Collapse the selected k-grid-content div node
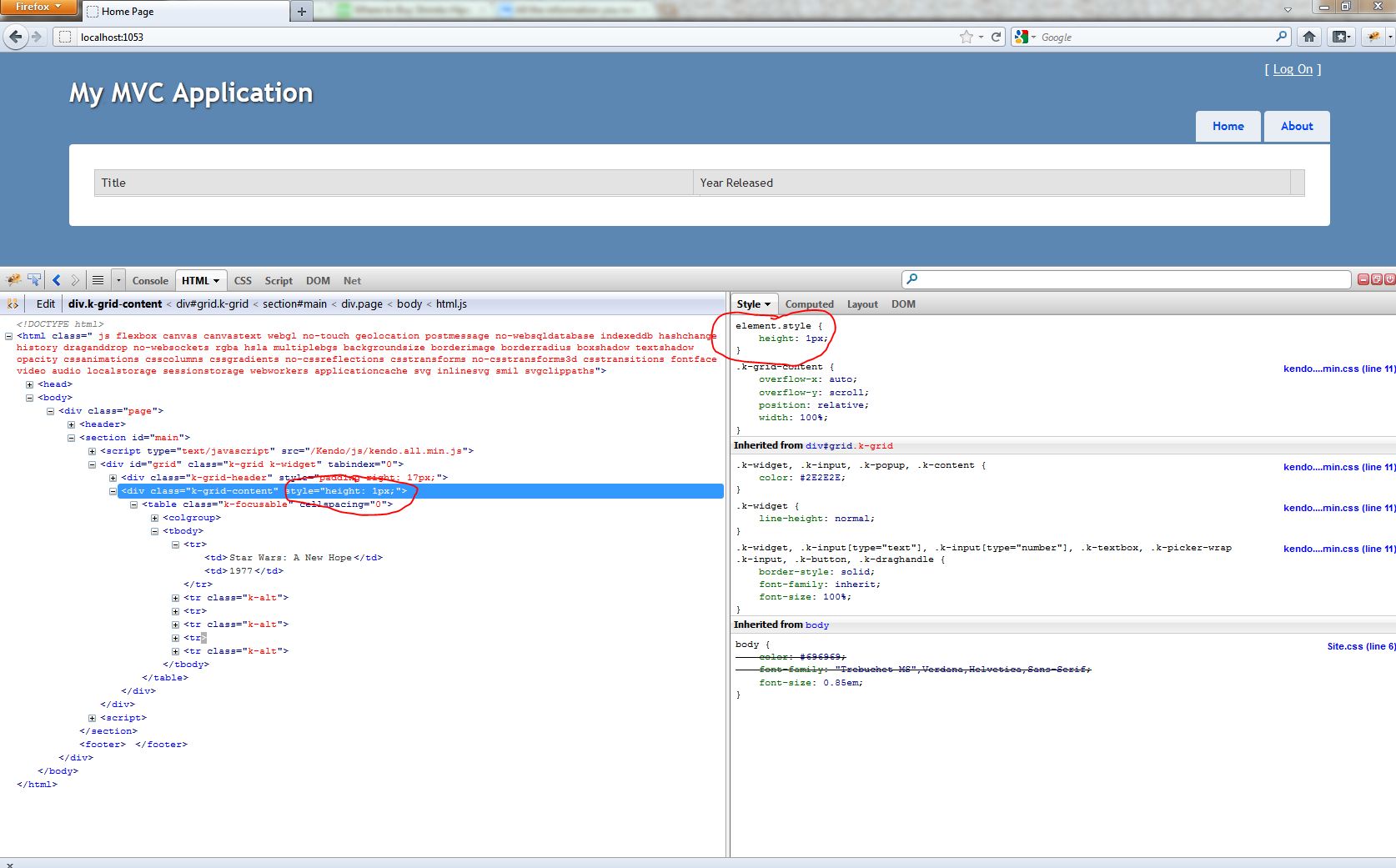Image resolution: width=1396 pixels, height=868 pixels. [113, 491]
